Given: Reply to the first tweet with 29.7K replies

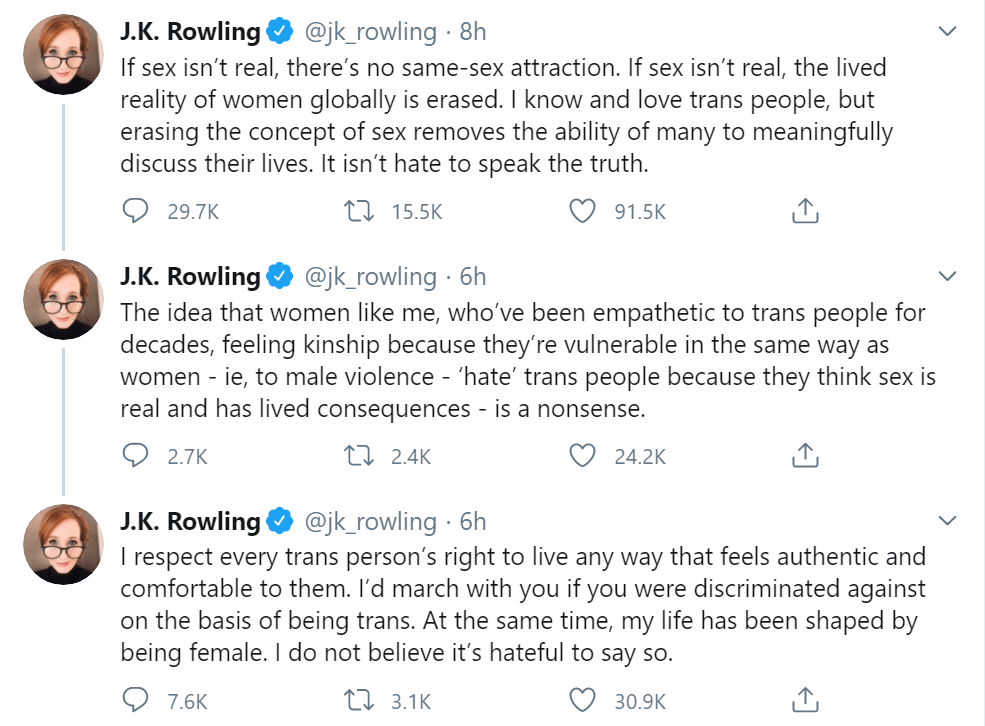Looking at the screenshot, I should 136,211.
